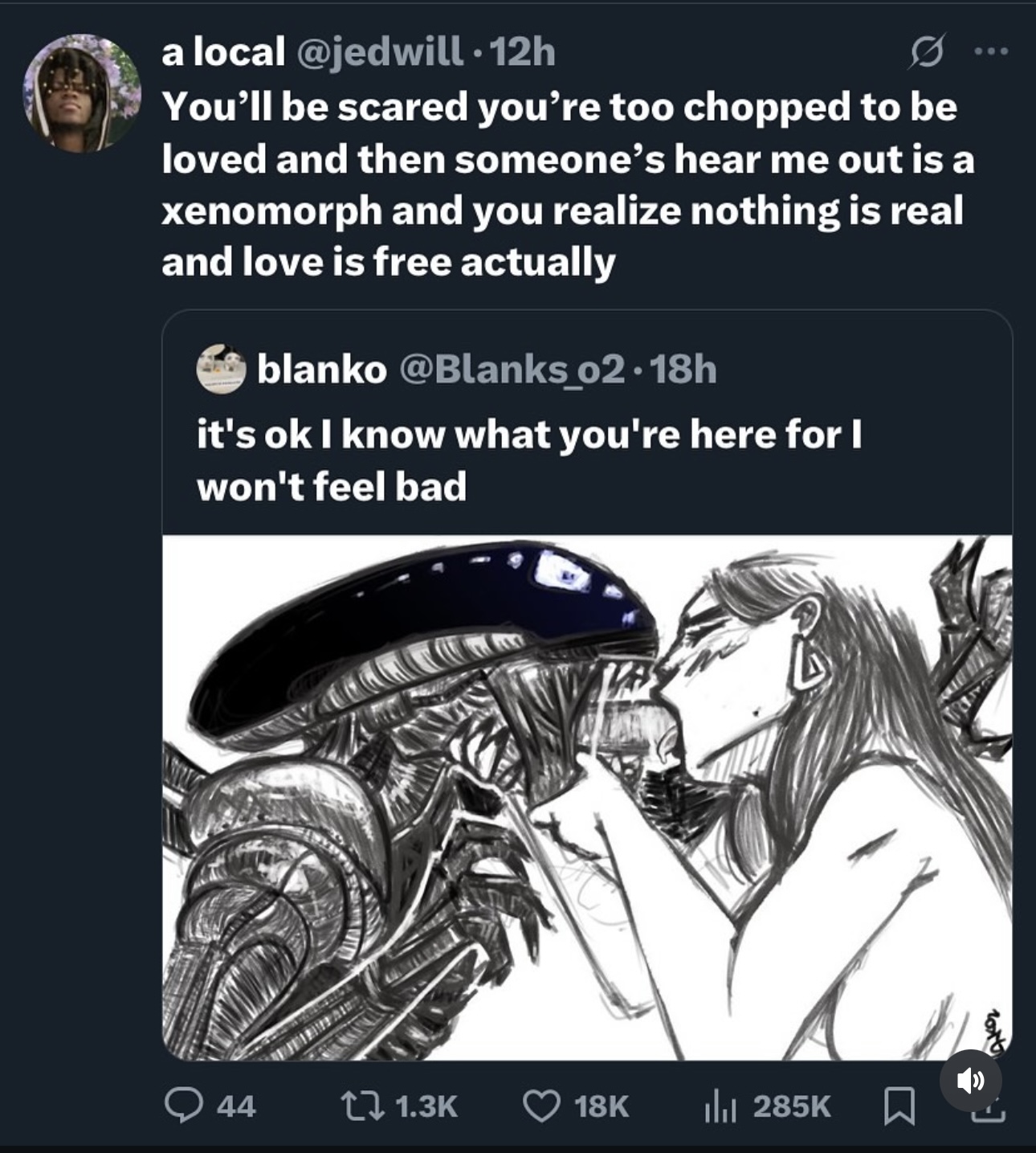
Task: Open the reply comment icon
Action: (x=183, y=1106)
